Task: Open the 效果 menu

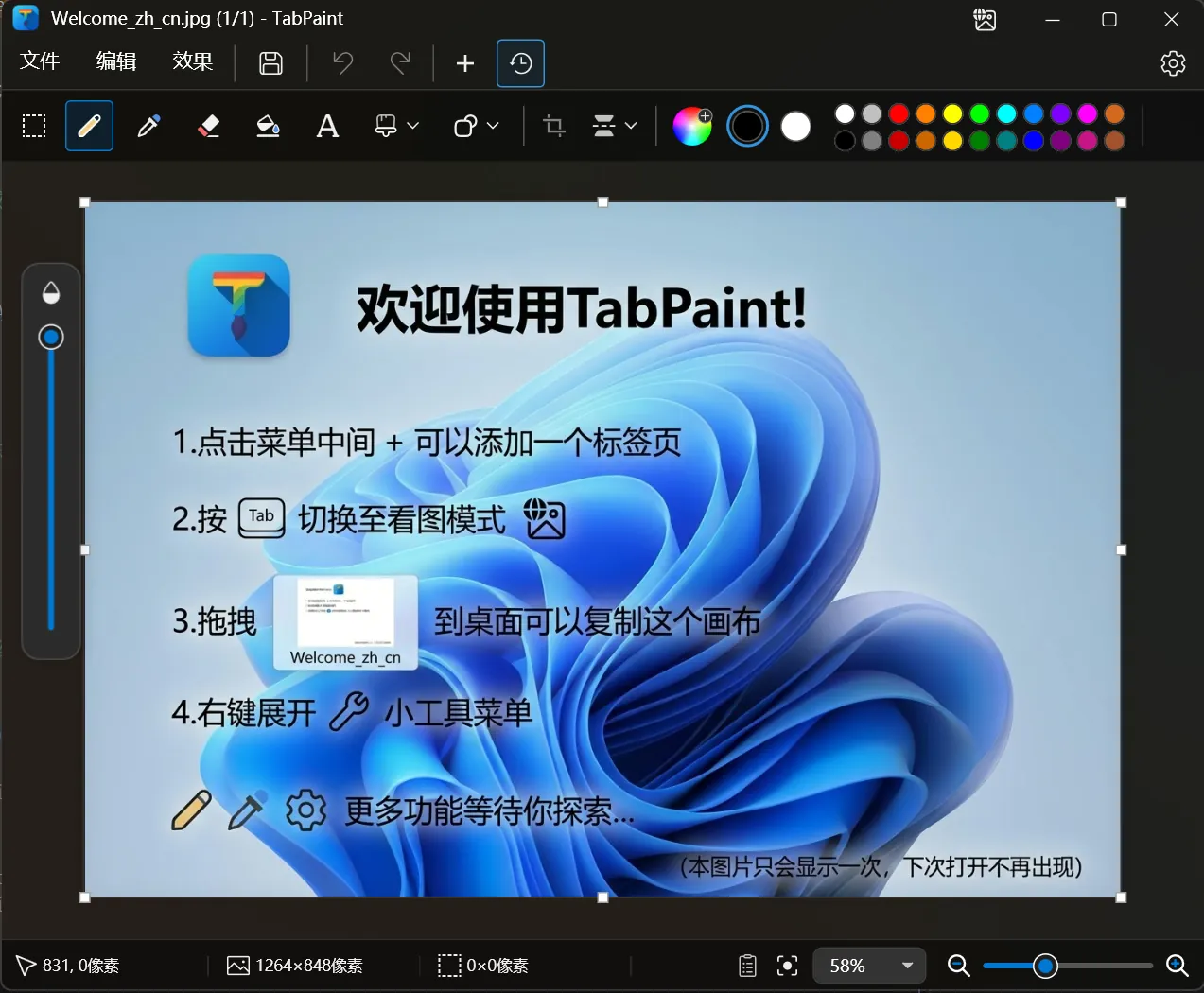Action: [192, 61]
